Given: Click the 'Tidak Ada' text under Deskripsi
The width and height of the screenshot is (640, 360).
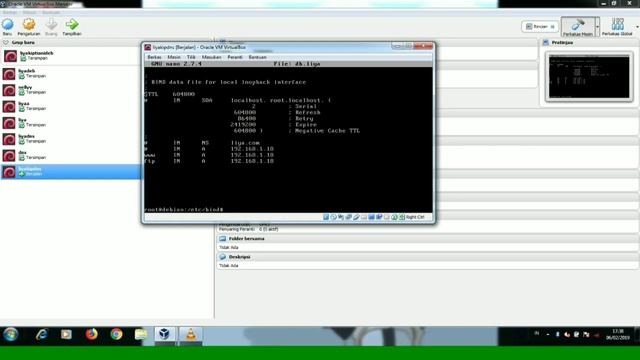Looking at the screenshot, I should [229, 266].
